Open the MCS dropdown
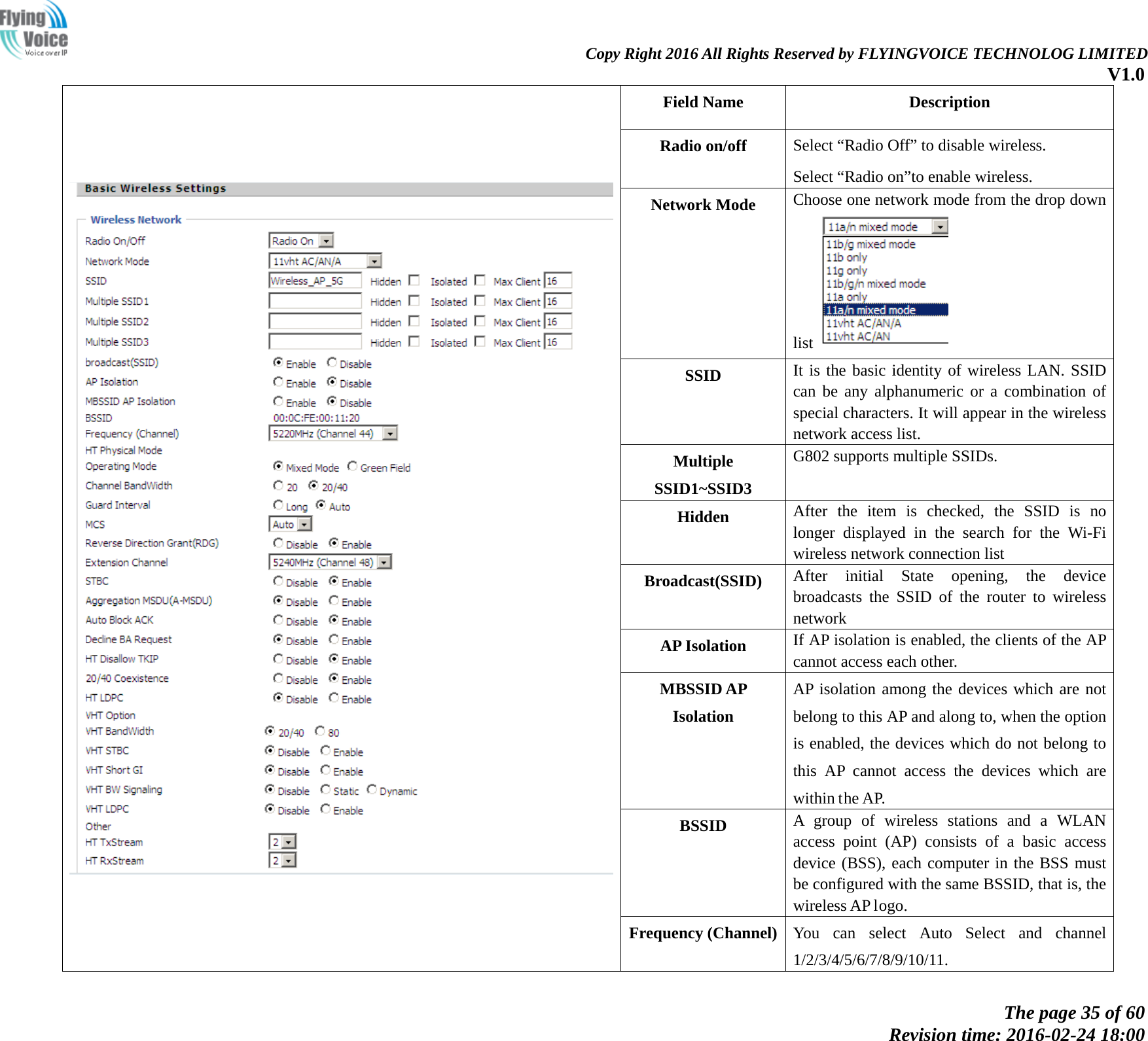This screenshot has height=1041, width=1148. (x=304, y=524)
